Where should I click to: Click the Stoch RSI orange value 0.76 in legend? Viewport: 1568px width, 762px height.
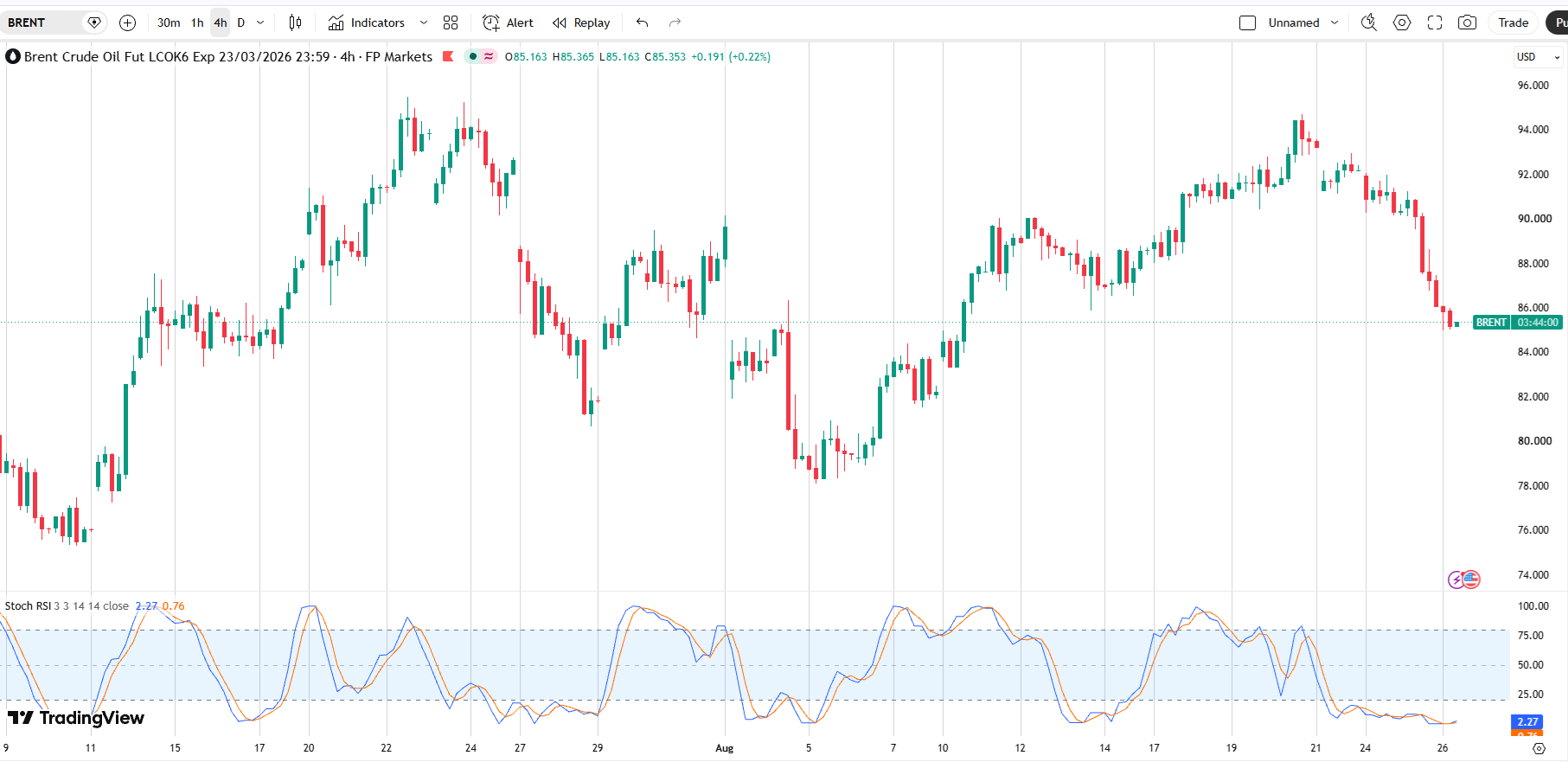pyautogui.click(x=173, y=606)
